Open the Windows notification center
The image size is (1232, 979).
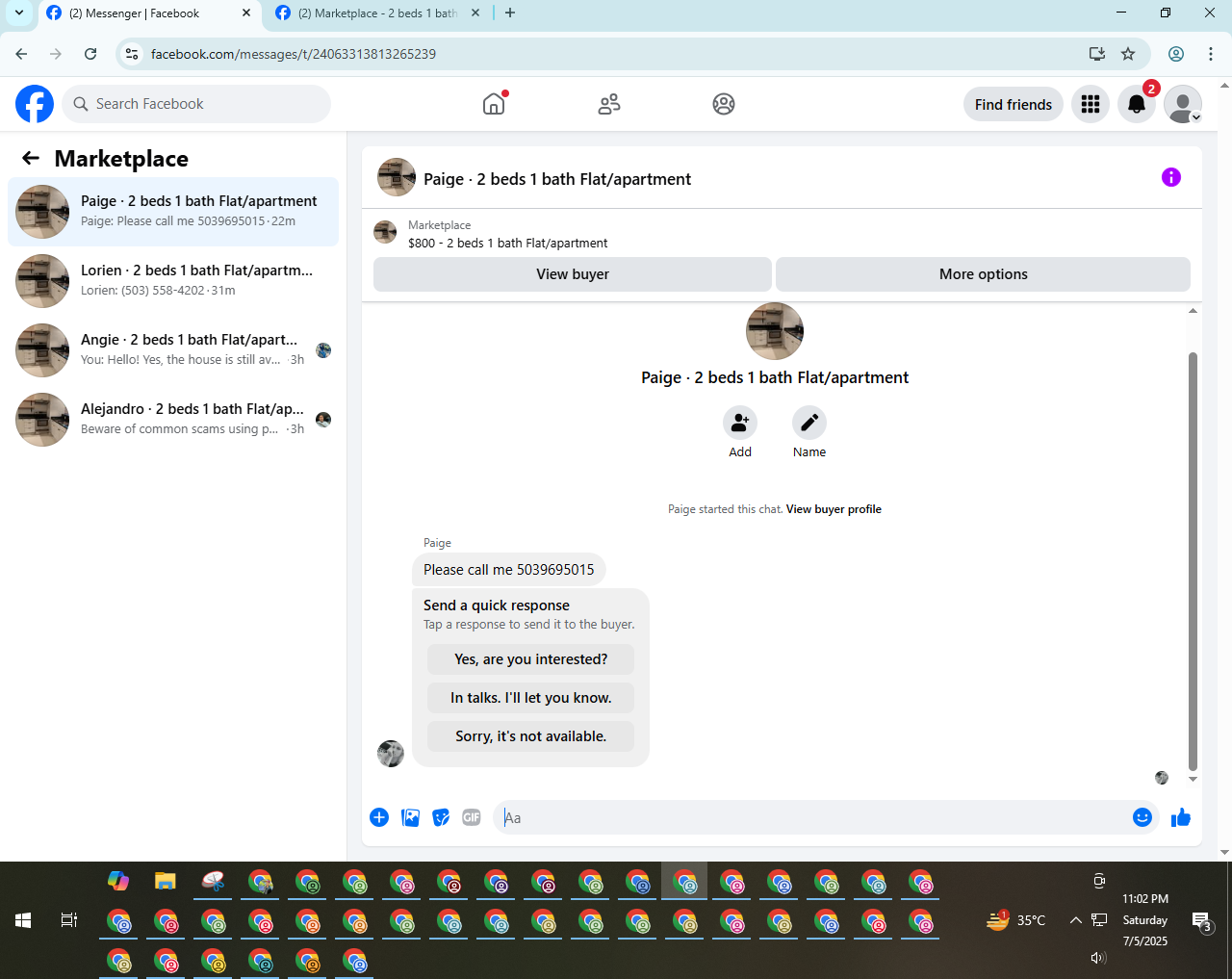[1202, 921]
